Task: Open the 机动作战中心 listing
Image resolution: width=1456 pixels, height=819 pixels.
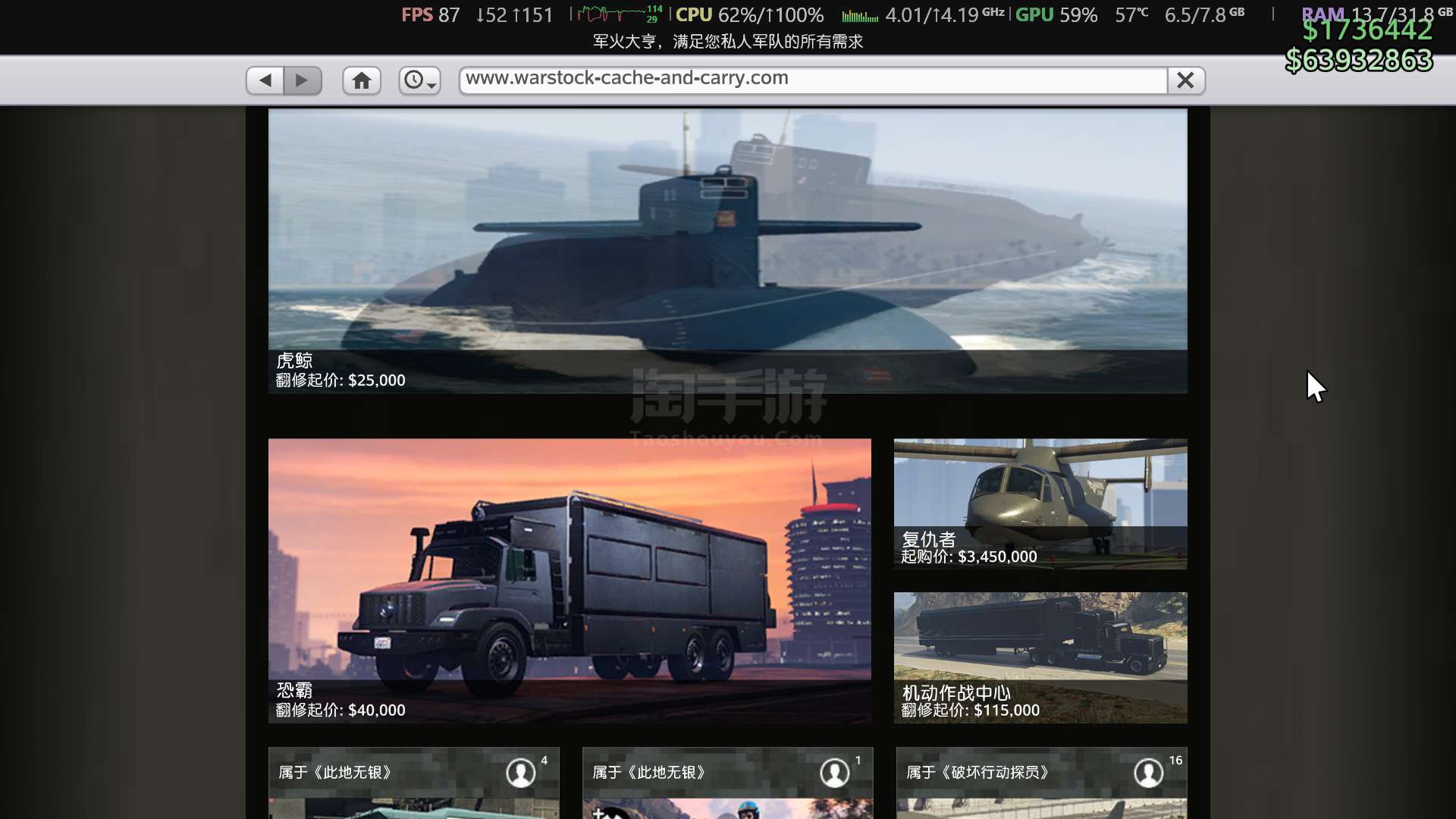Action: (1040, 657)
